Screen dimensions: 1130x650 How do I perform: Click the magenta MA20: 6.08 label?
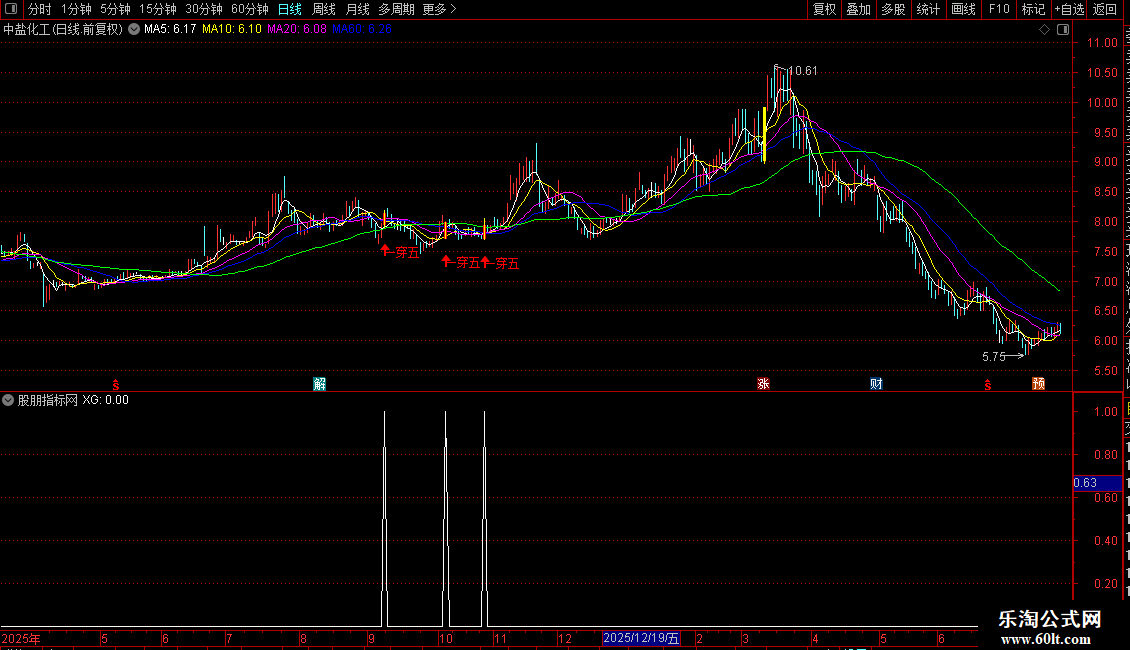297,29
